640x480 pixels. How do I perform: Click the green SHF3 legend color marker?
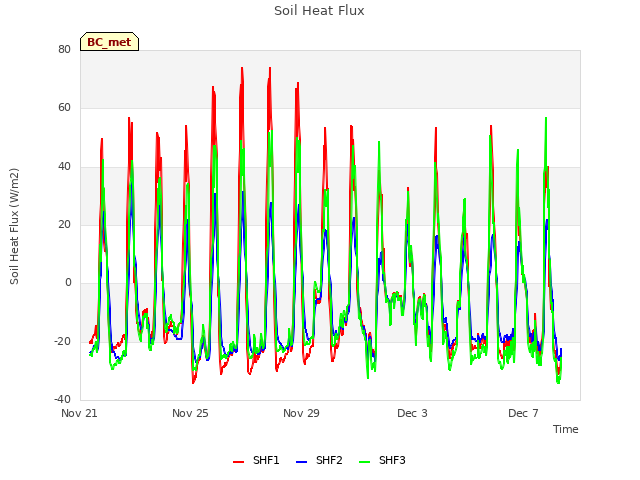point(364,462)
